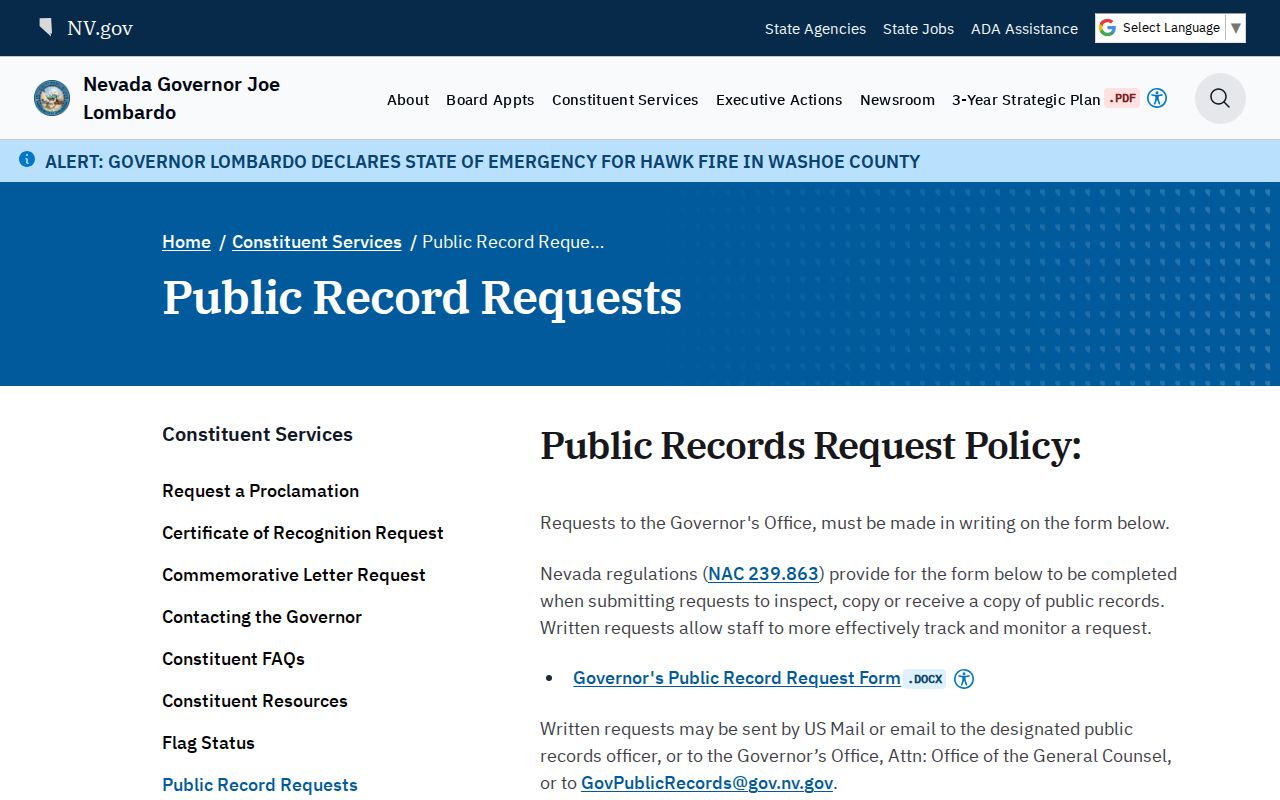The height and width of the screenshot is (800, 1280).
Task: Open the Board Appts menu
Action: [490, 100]
